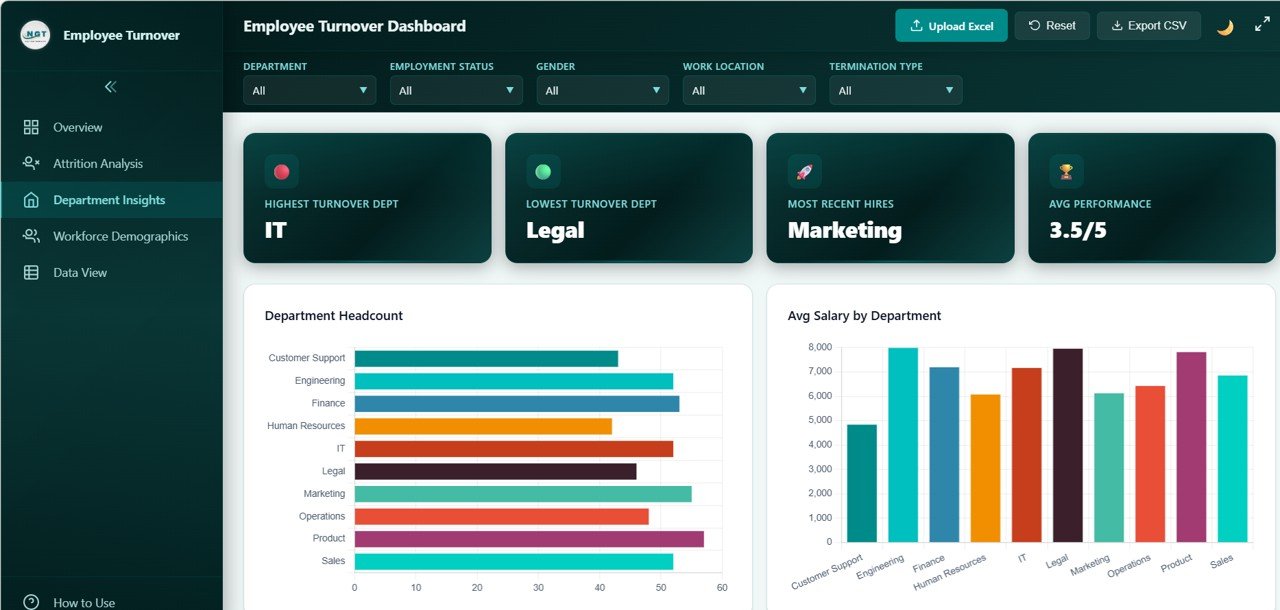Image resolution: width=1280 pixels, height=610 pixels.
Task: Collapse the sidebar with the double chevron
Action: [111, 88]
